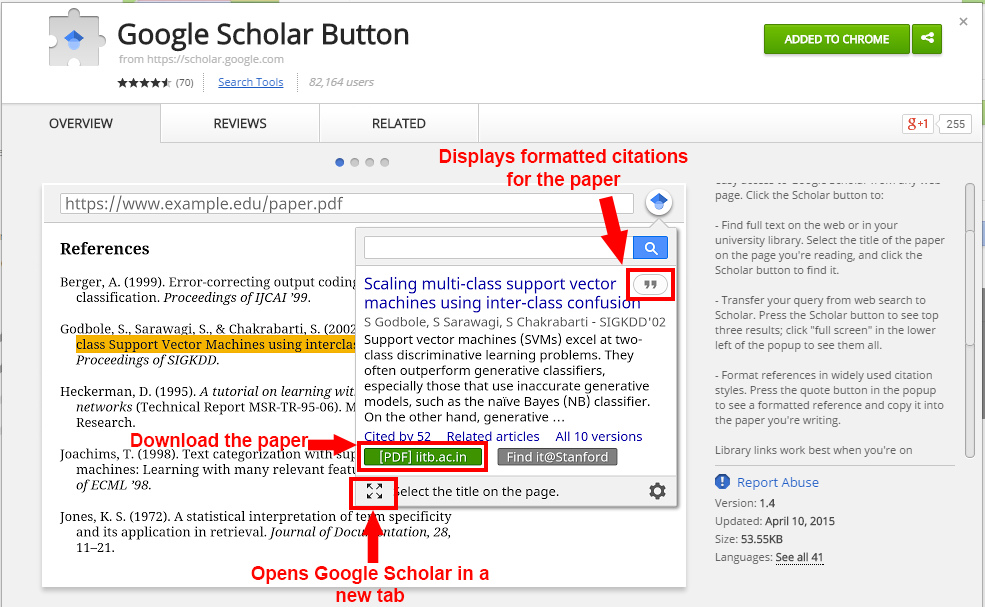The height and width of the screenshot is (607, 985).
Task: Click the Scholar popup search field
Action: [498, 248]
